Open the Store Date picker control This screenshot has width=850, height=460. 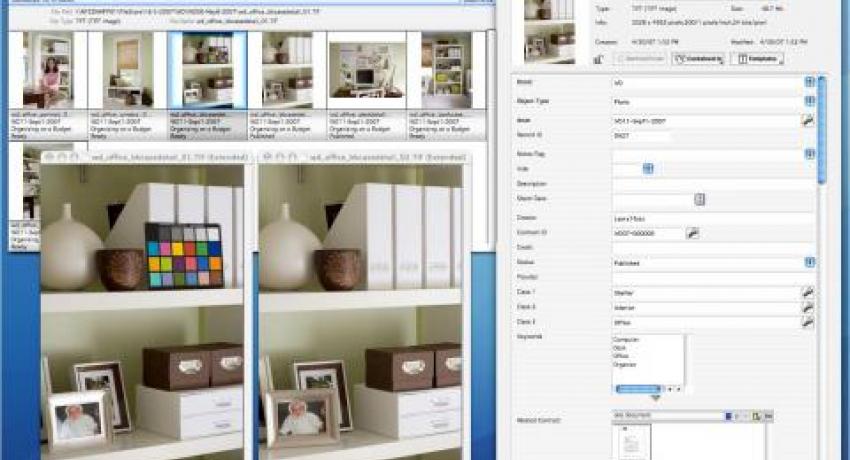pos(699,199)
